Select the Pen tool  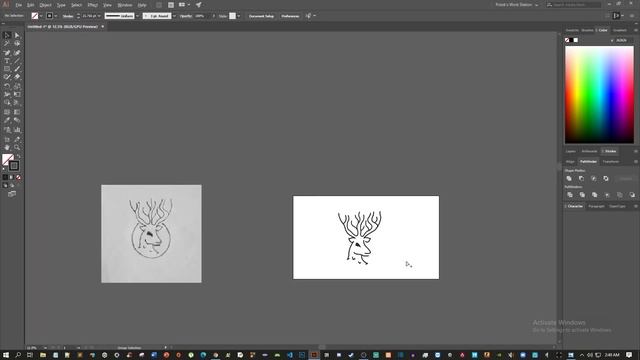pyautogui.click(x=7, y=53)
